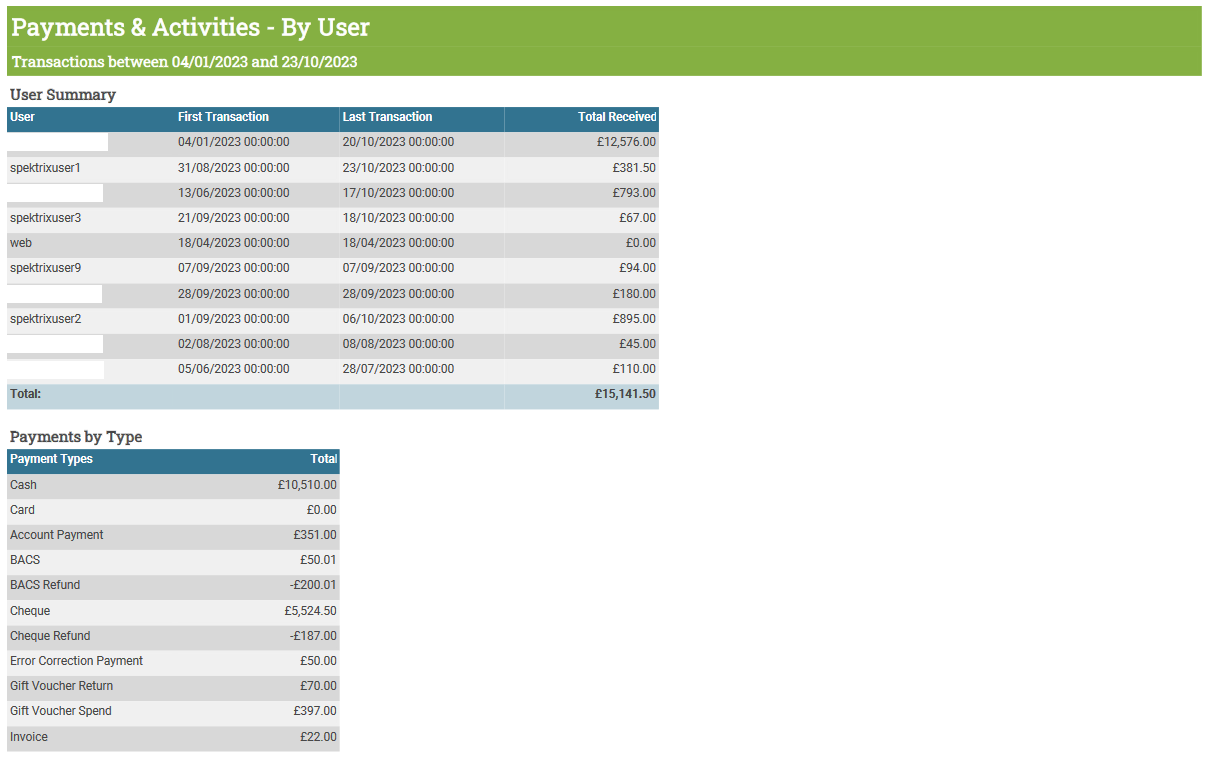Select the Invoice payment type label

(29, 737)
